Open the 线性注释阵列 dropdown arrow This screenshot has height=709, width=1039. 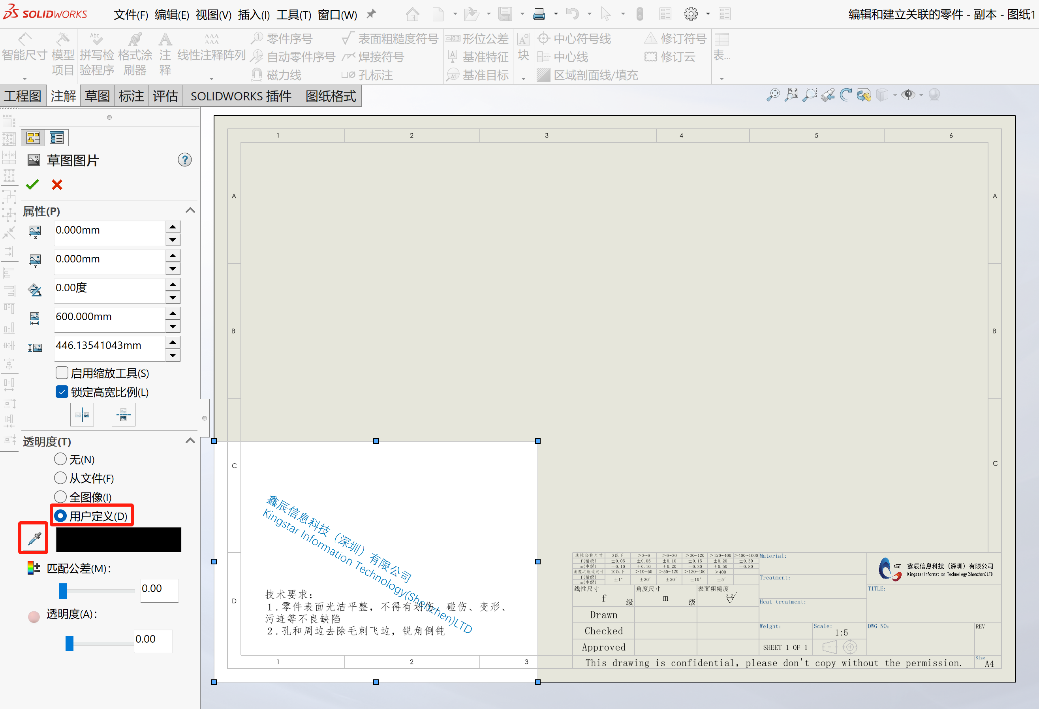[x=211, y=78]
